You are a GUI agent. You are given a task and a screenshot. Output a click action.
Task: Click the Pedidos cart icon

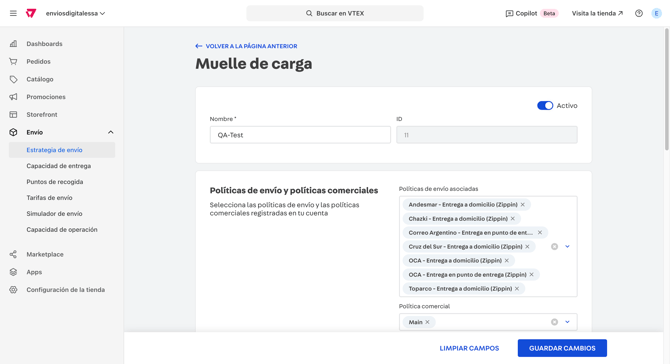tap(13, 62)
